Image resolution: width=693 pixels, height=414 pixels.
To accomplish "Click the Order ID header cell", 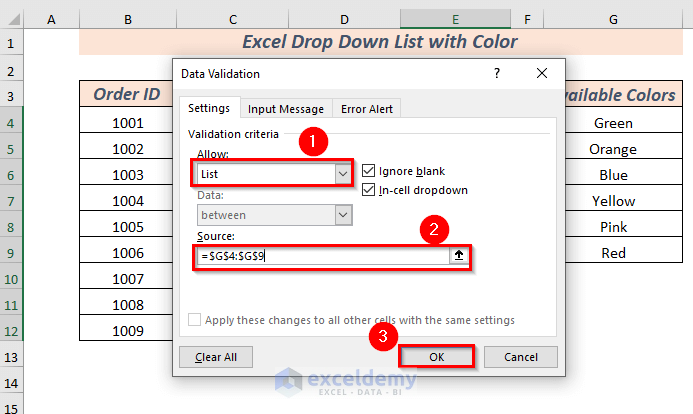I will coord(126,94).
